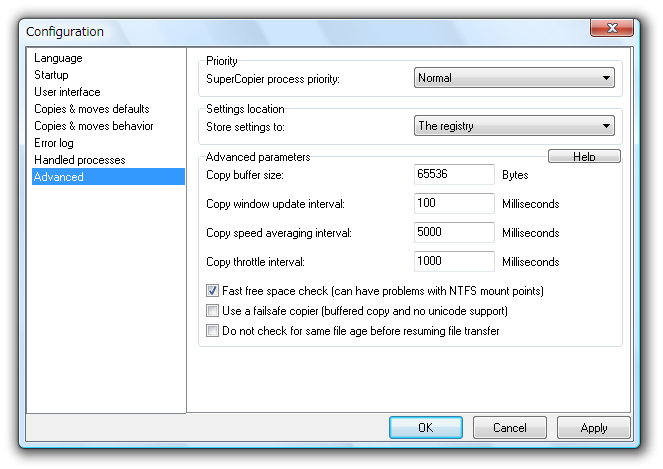Screen dimensions: 663x469
Task: Select the Advanced category item
Action: click(x=108, y=177)
